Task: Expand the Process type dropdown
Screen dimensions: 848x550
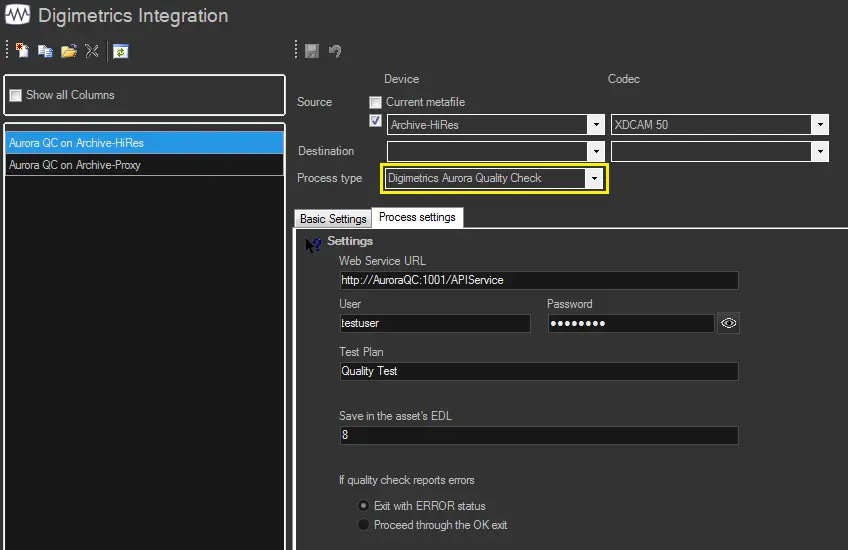Action: 595,178
